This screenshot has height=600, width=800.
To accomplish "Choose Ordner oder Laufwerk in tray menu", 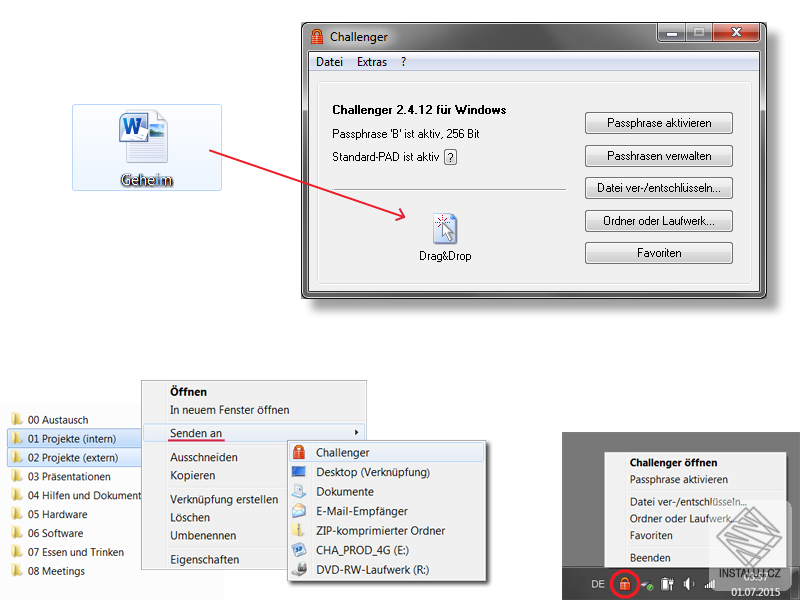I will click(681, 518).
